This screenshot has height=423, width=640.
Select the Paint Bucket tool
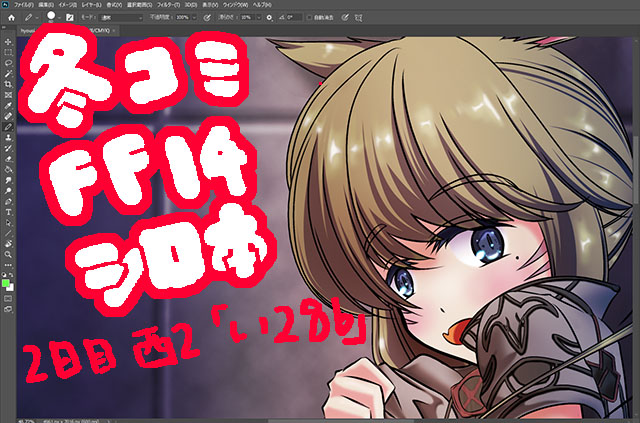pos(8,169)
